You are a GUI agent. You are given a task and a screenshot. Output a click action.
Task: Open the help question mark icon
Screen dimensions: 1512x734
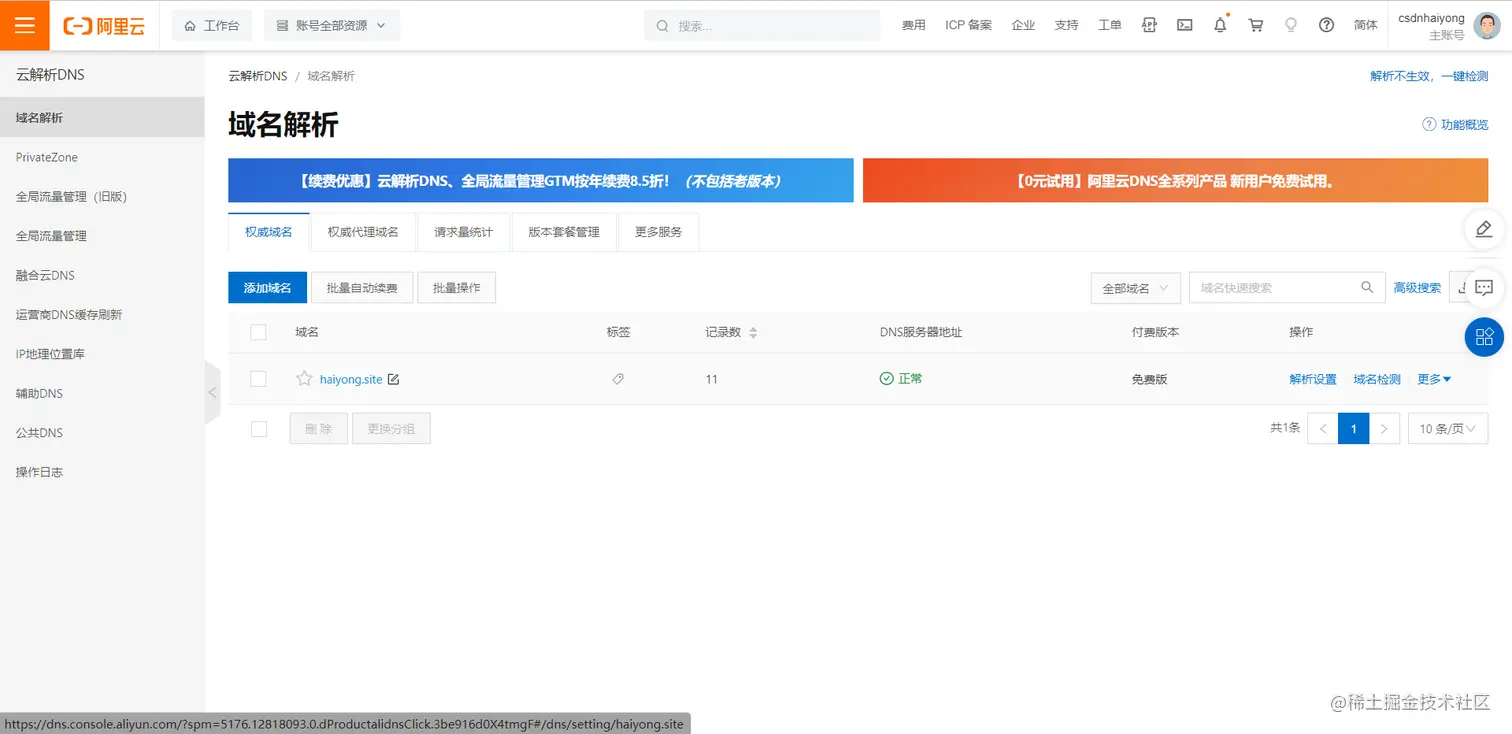coord(1326,25)
